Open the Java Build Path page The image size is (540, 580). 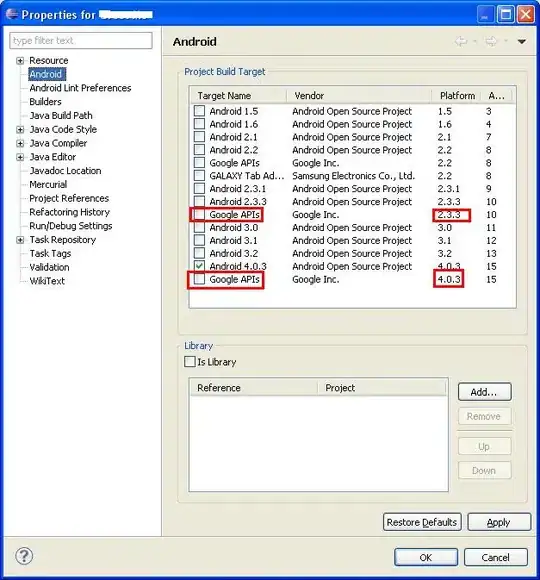[61, 115]
